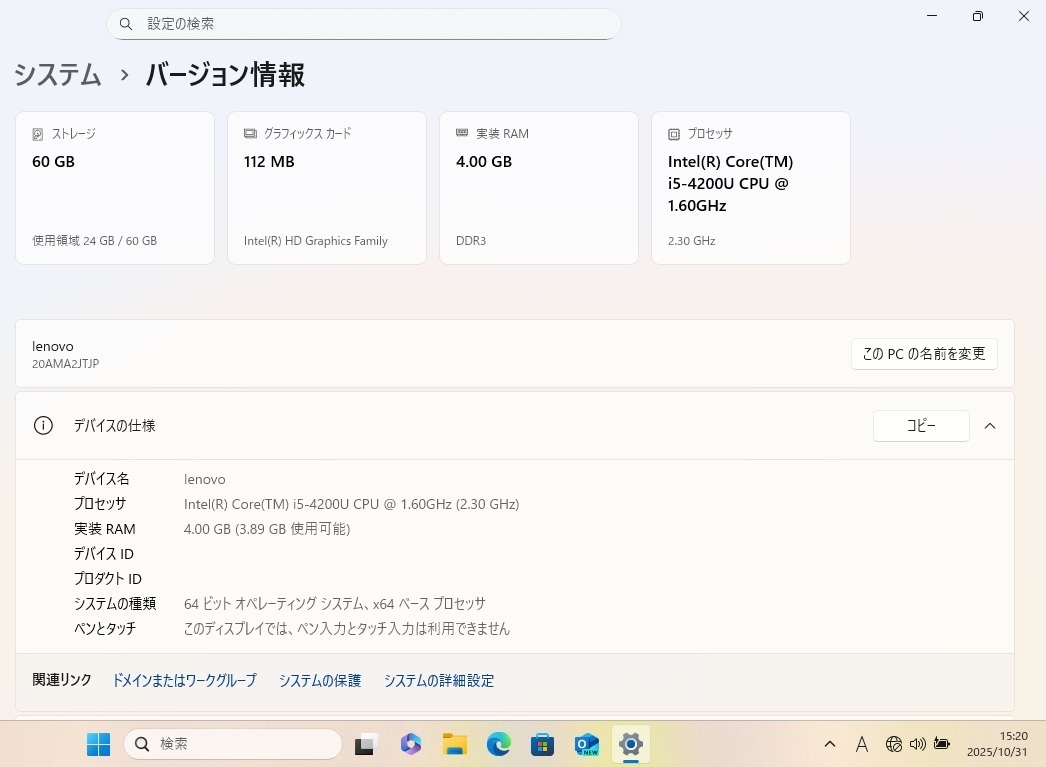Viewport: 1046px width, 767px height.
Task: Show hidden system tray icons
Action: pyautogui.click(x=830, y=744)
